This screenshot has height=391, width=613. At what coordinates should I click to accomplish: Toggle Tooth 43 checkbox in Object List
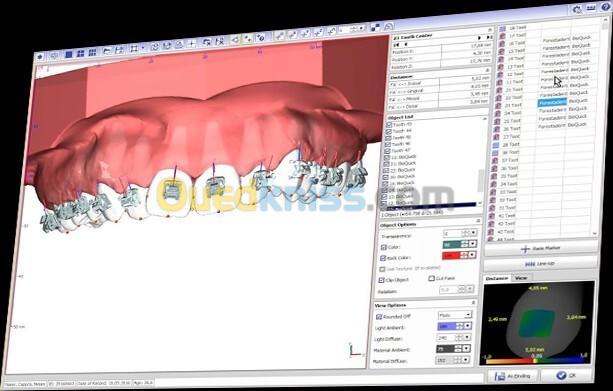[x=389, y=125]
